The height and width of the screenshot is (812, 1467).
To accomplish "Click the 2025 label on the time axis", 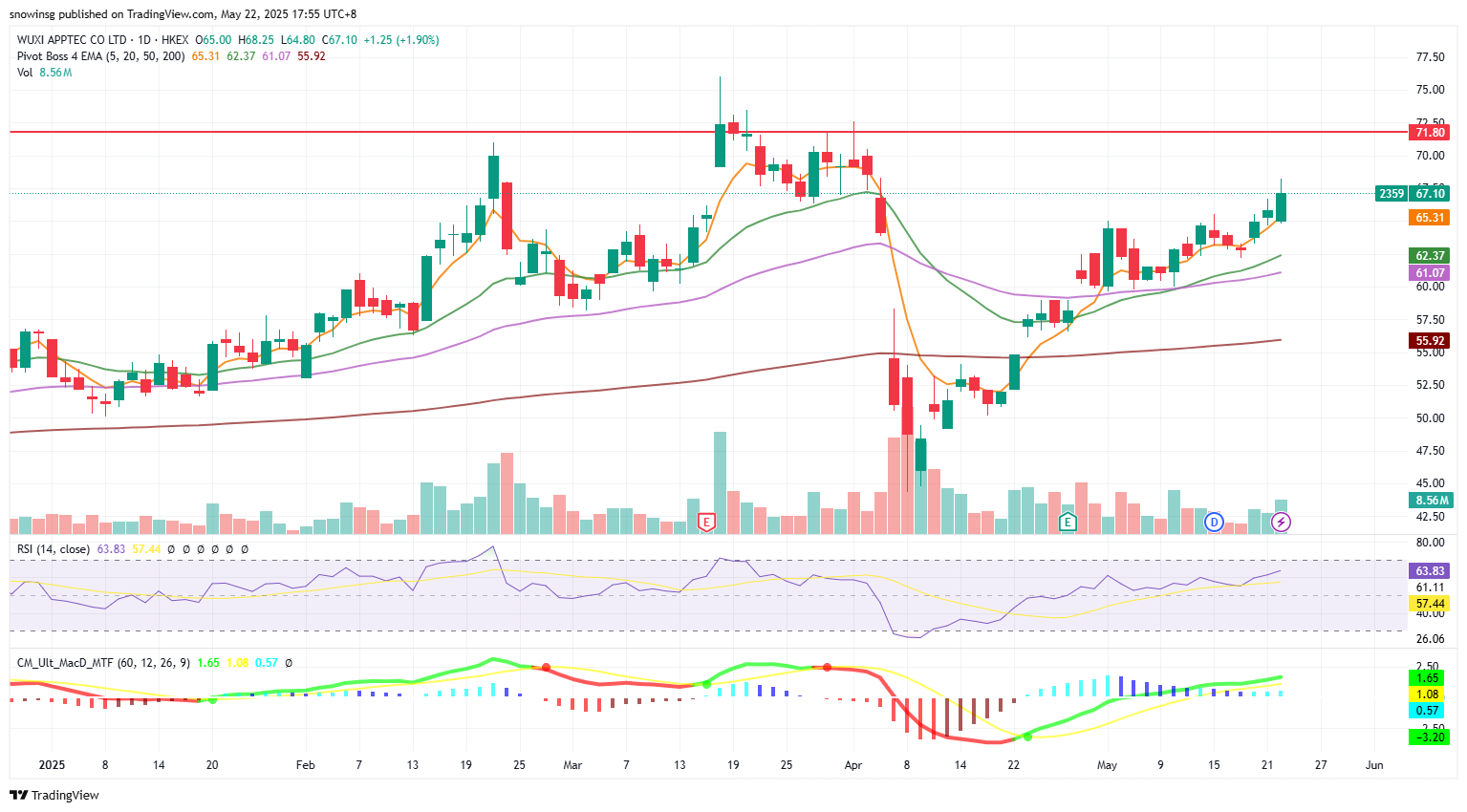I will [x=52, y=765].
